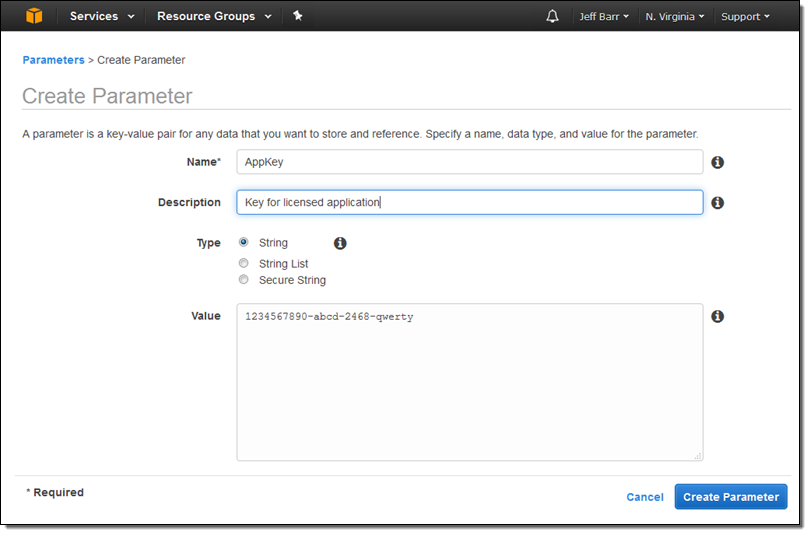Click the Create Parameter button

click(730, 497)
